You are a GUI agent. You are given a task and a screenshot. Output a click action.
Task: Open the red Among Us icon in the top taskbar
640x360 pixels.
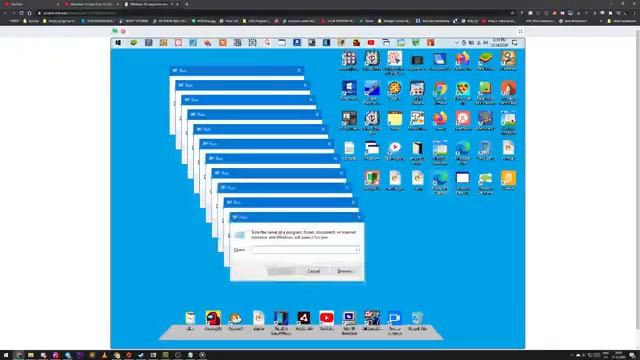point(356,42)
